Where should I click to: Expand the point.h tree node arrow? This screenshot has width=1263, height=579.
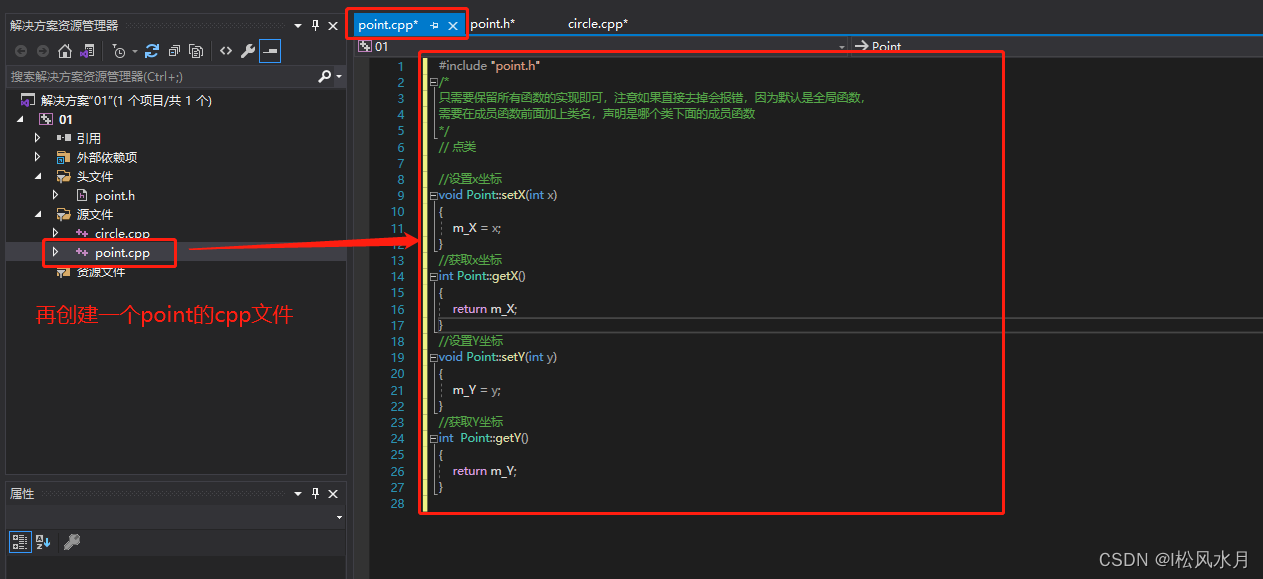click(56, 195)
